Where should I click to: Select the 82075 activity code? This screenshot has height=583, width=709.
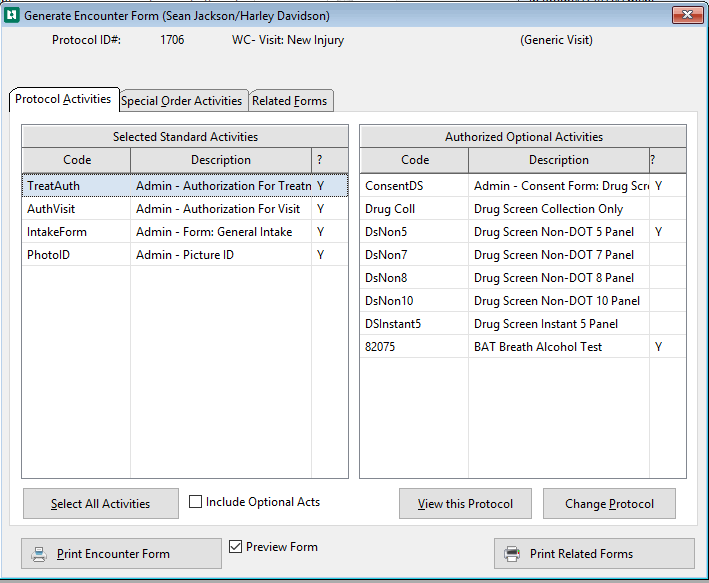[380, 347]
